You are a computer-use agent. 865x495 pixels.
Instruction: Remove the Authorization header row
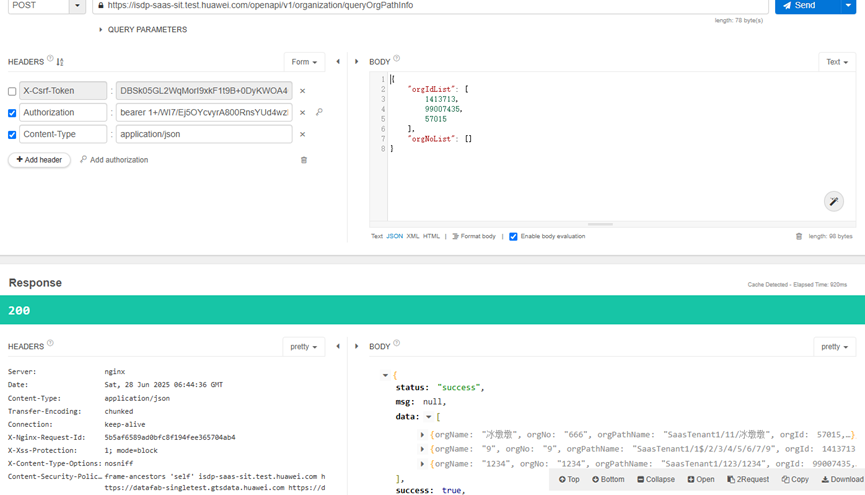pos(302,113)
